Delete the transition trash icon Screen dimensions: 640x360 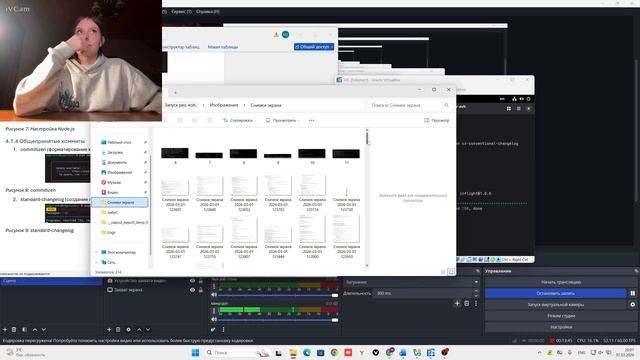[467, 303]
